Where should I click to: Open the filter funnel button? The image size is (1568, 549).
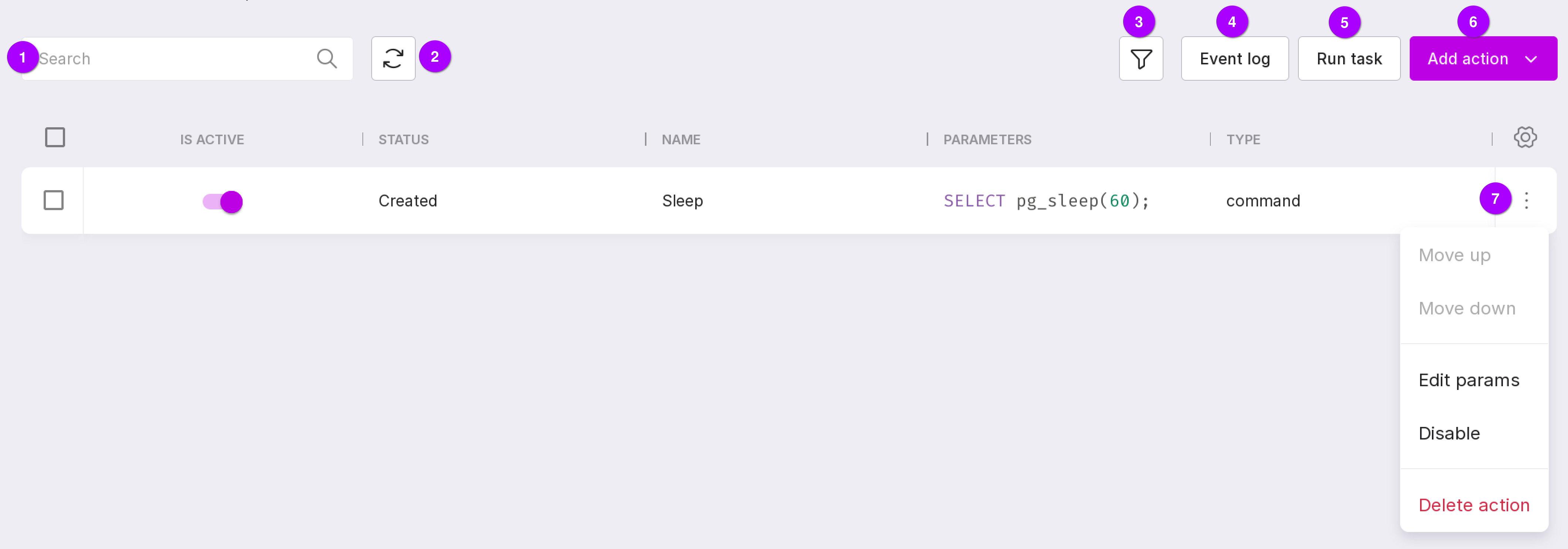tap(1140, 58)
